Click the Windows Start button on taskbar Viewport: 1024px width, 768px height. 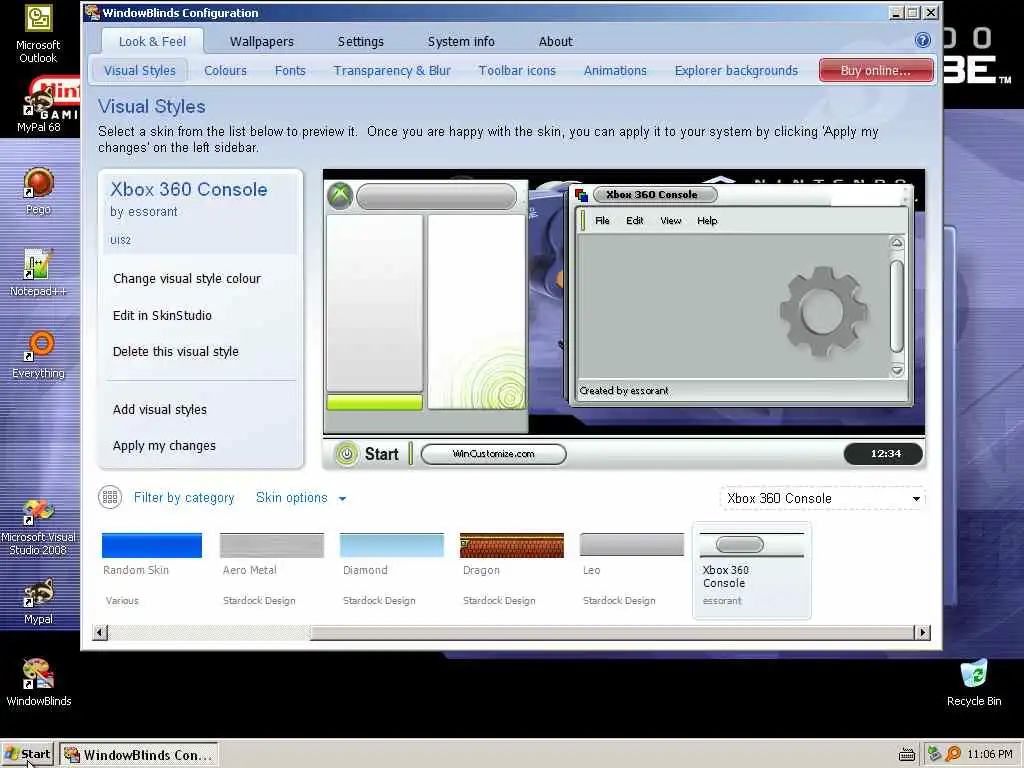27,754
